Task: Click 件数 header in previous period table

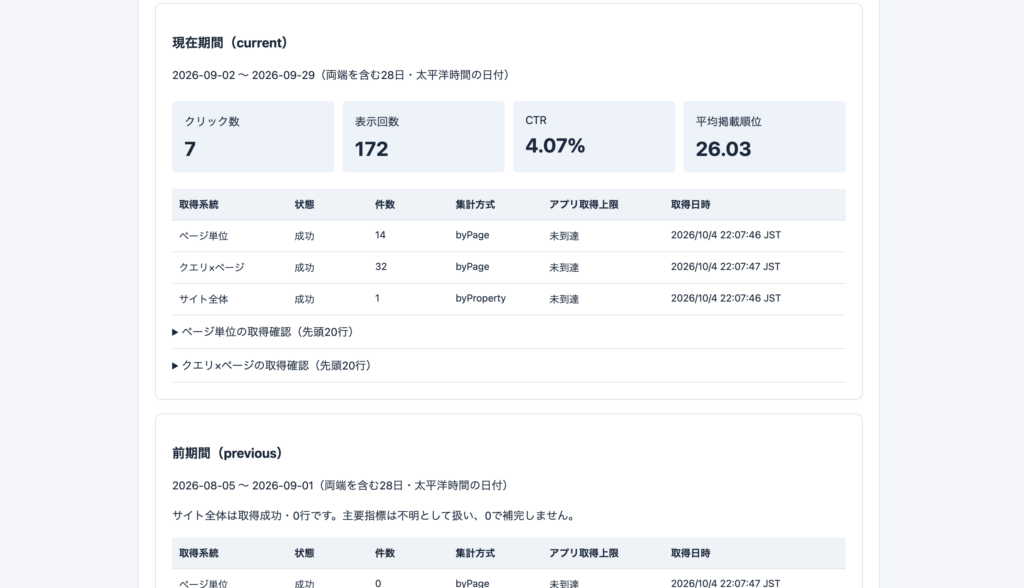Action: point(385,553)
